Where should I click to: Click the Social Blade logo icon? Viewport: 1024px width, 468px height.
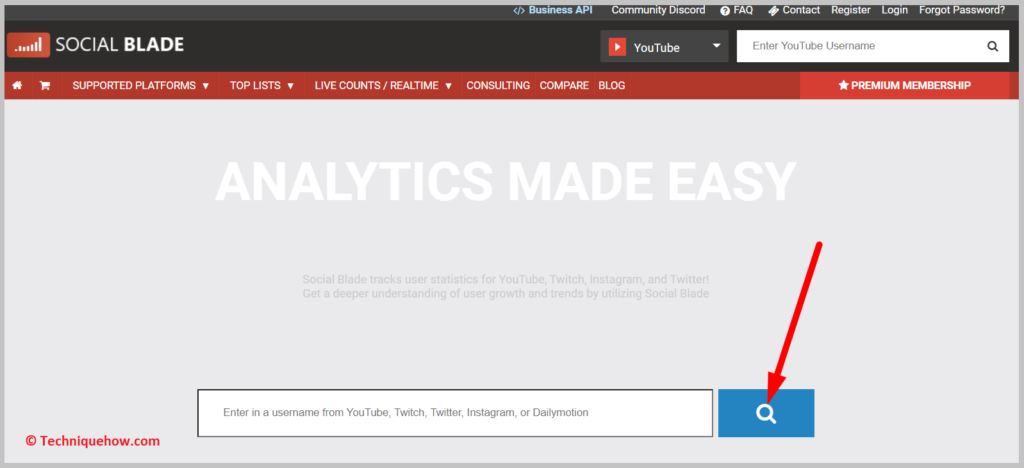(29, 45)
